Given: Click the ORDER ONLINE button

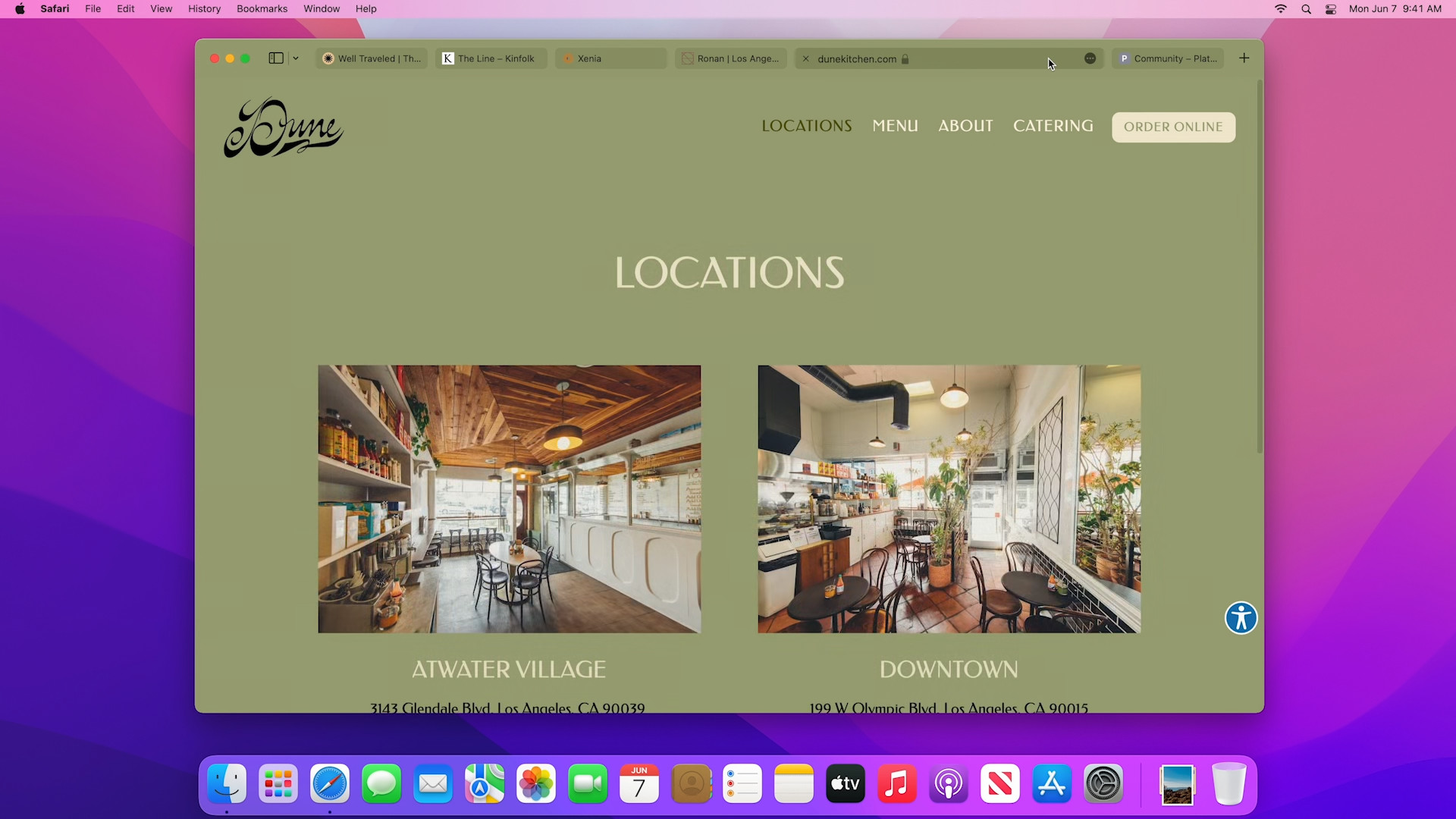Looking at the screenshot, I should pos(1173,127).
